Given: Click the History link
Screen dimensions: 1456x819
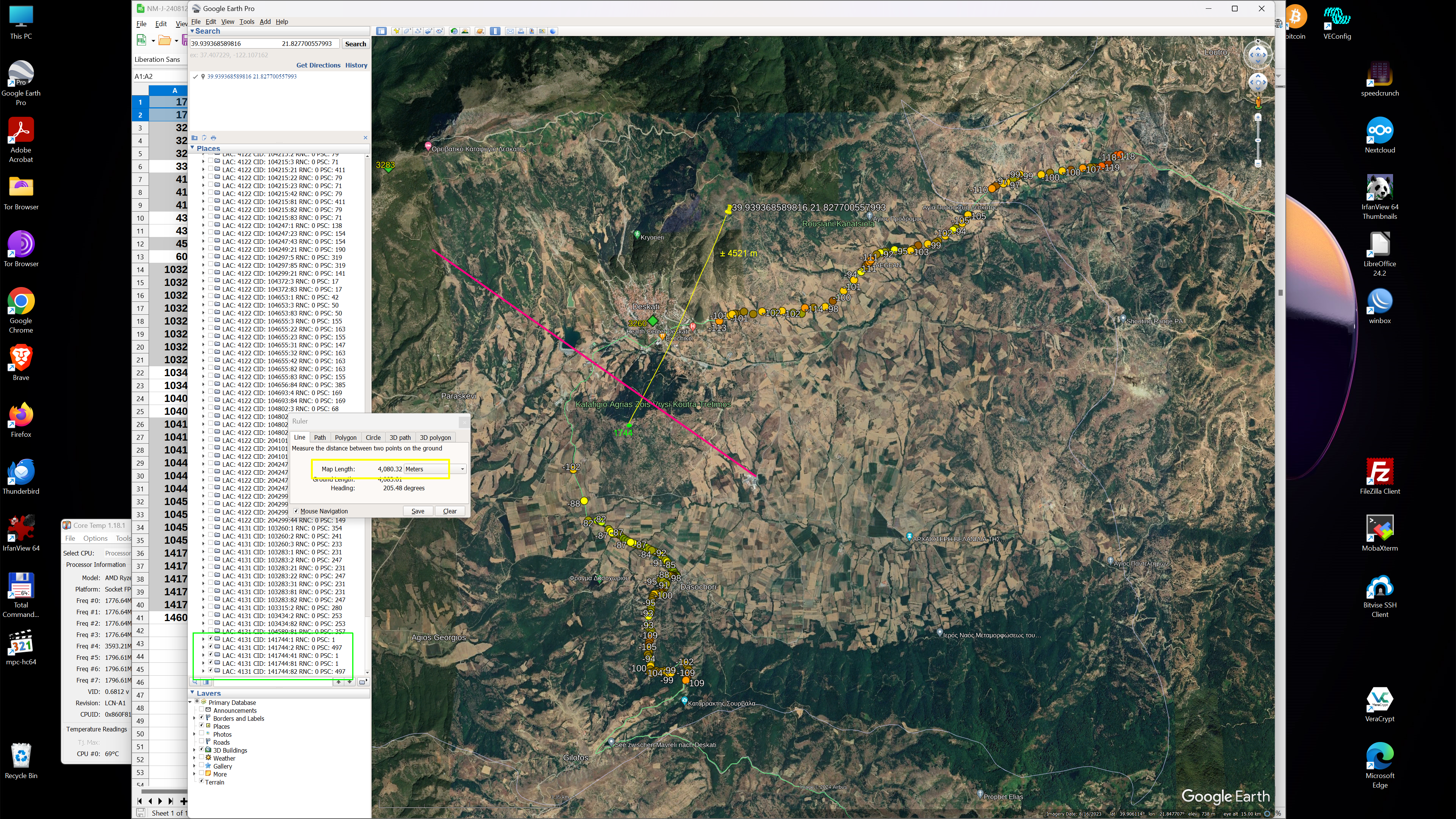Looking at the screenshot, I should [356, 65].
